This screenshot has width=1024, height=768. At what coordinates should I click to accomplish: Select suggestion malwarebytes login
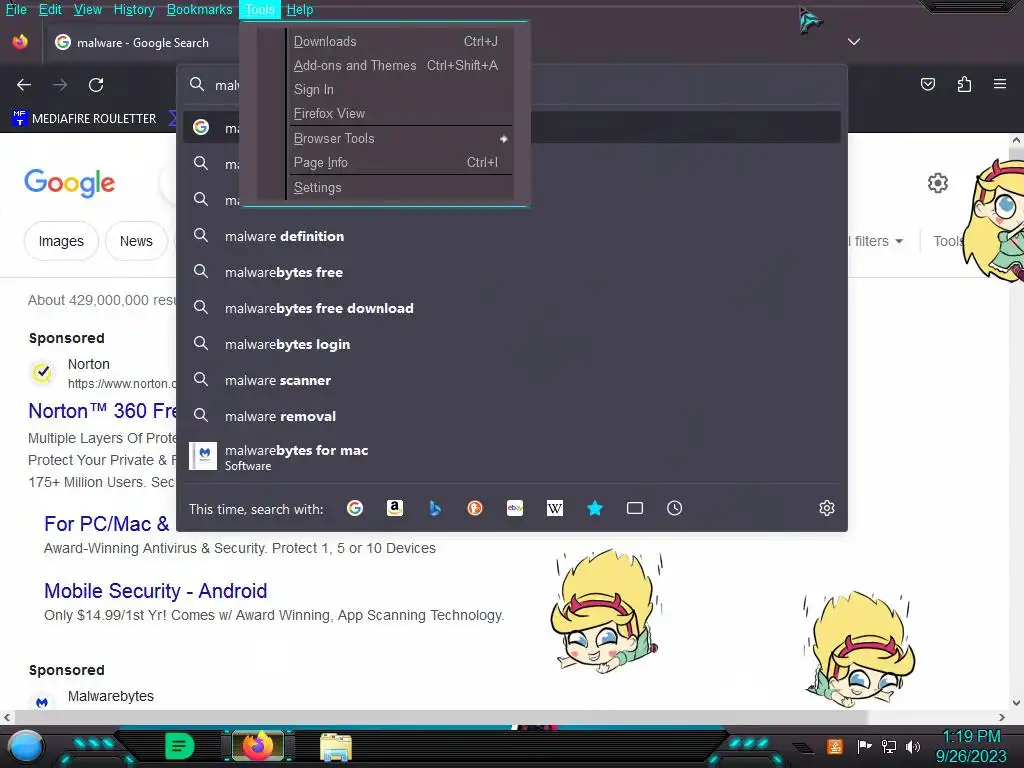pos(512,344)
